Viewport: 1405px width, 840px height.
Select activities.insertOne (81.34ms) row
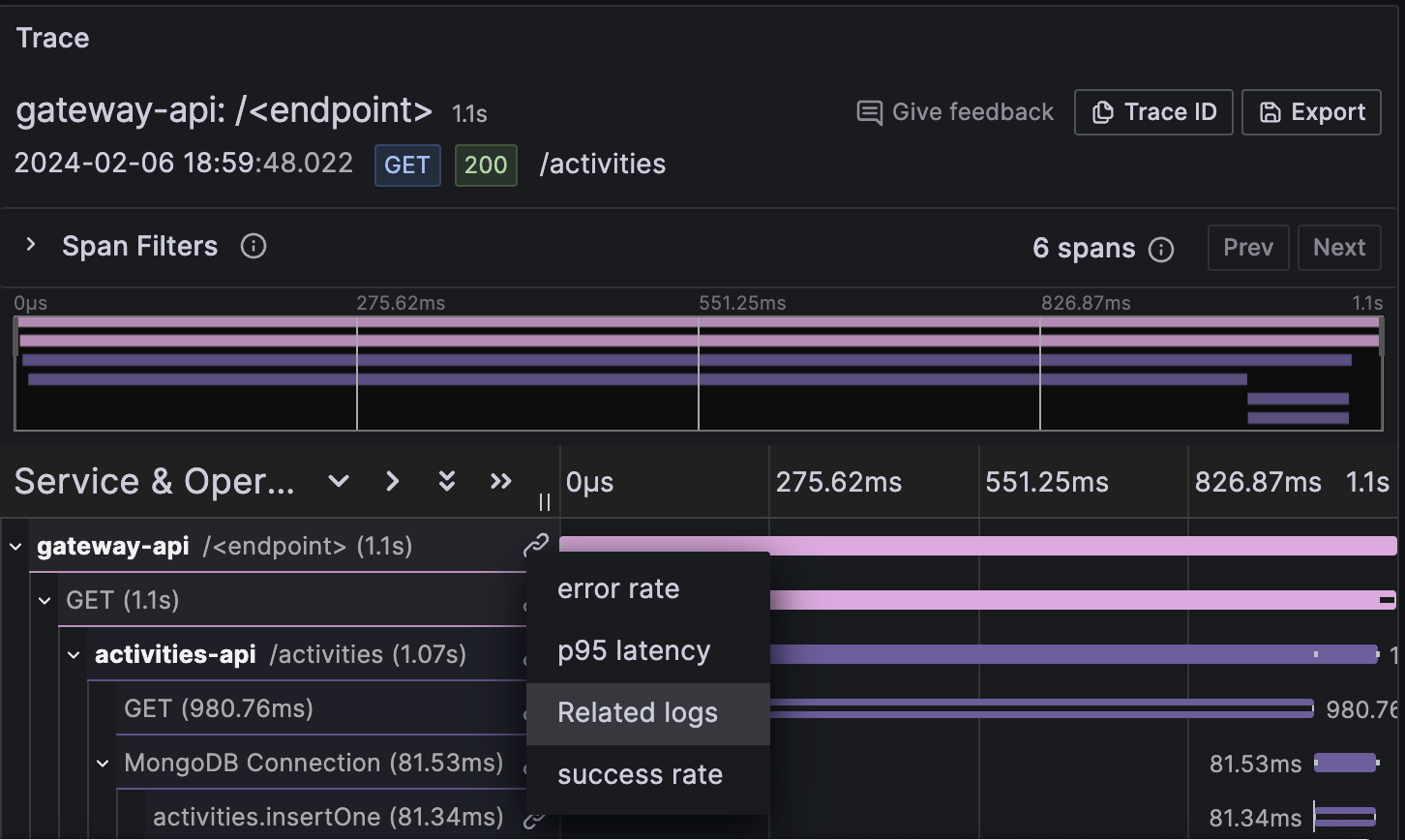pos(328,817)
